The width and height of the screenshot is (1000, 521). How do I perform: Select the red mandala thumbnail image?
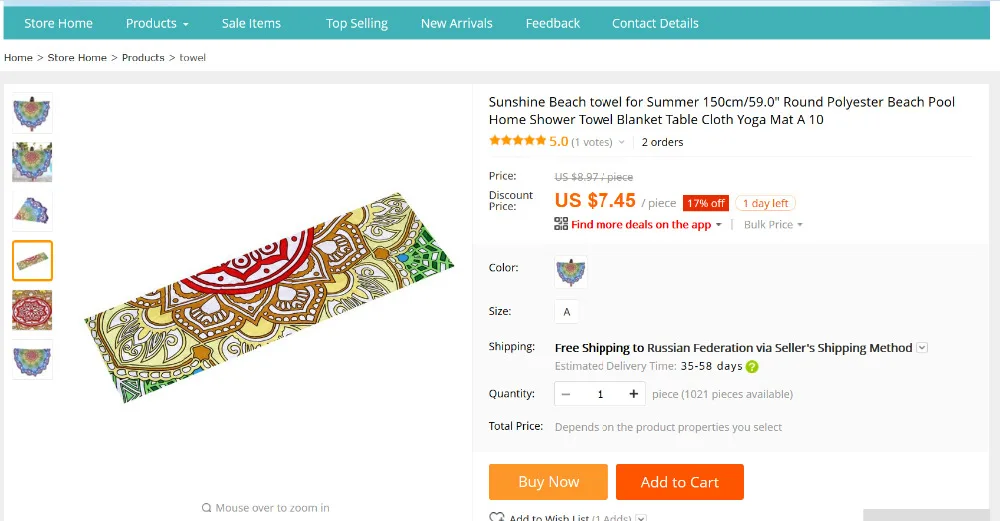32,310
